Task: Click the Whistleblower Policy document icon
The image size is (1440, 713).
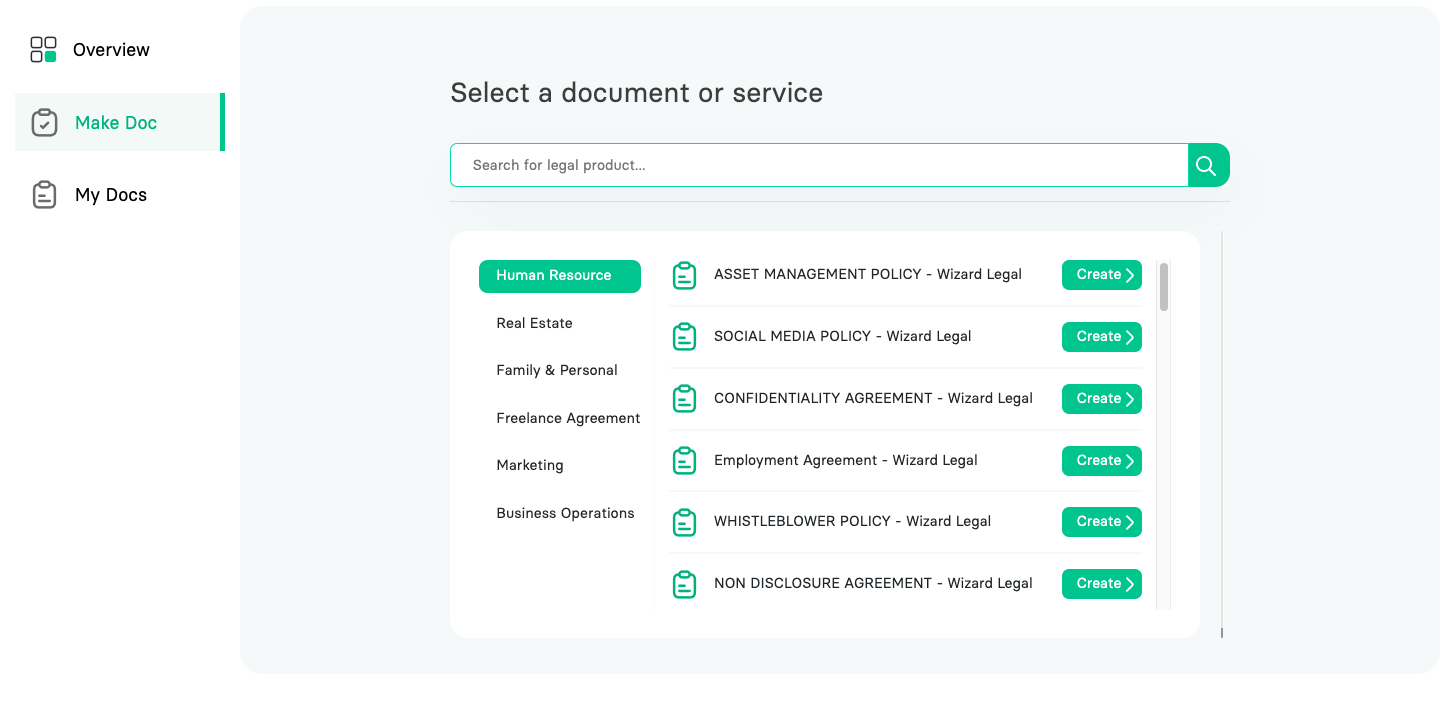Action: pos(684,522)
